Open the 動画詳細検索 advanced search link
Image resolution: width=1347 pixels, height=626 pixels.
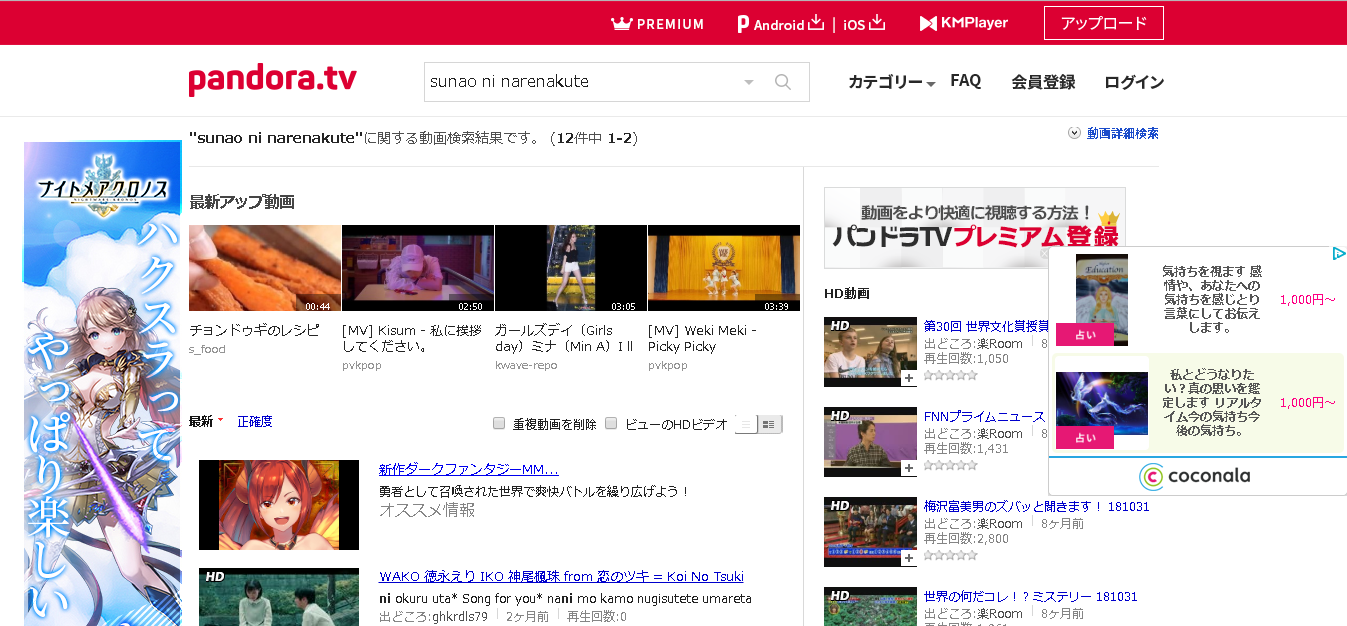(1122, 133)
